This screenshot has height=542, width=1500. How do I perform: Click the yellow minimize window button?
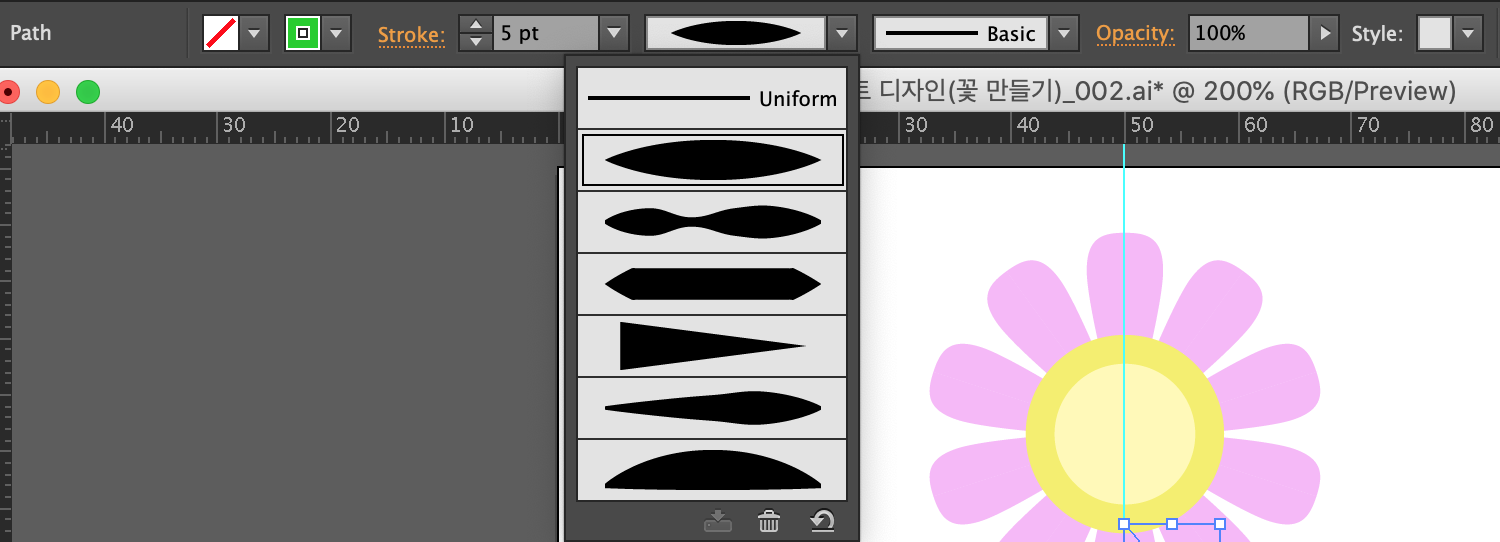pos(48,93)
